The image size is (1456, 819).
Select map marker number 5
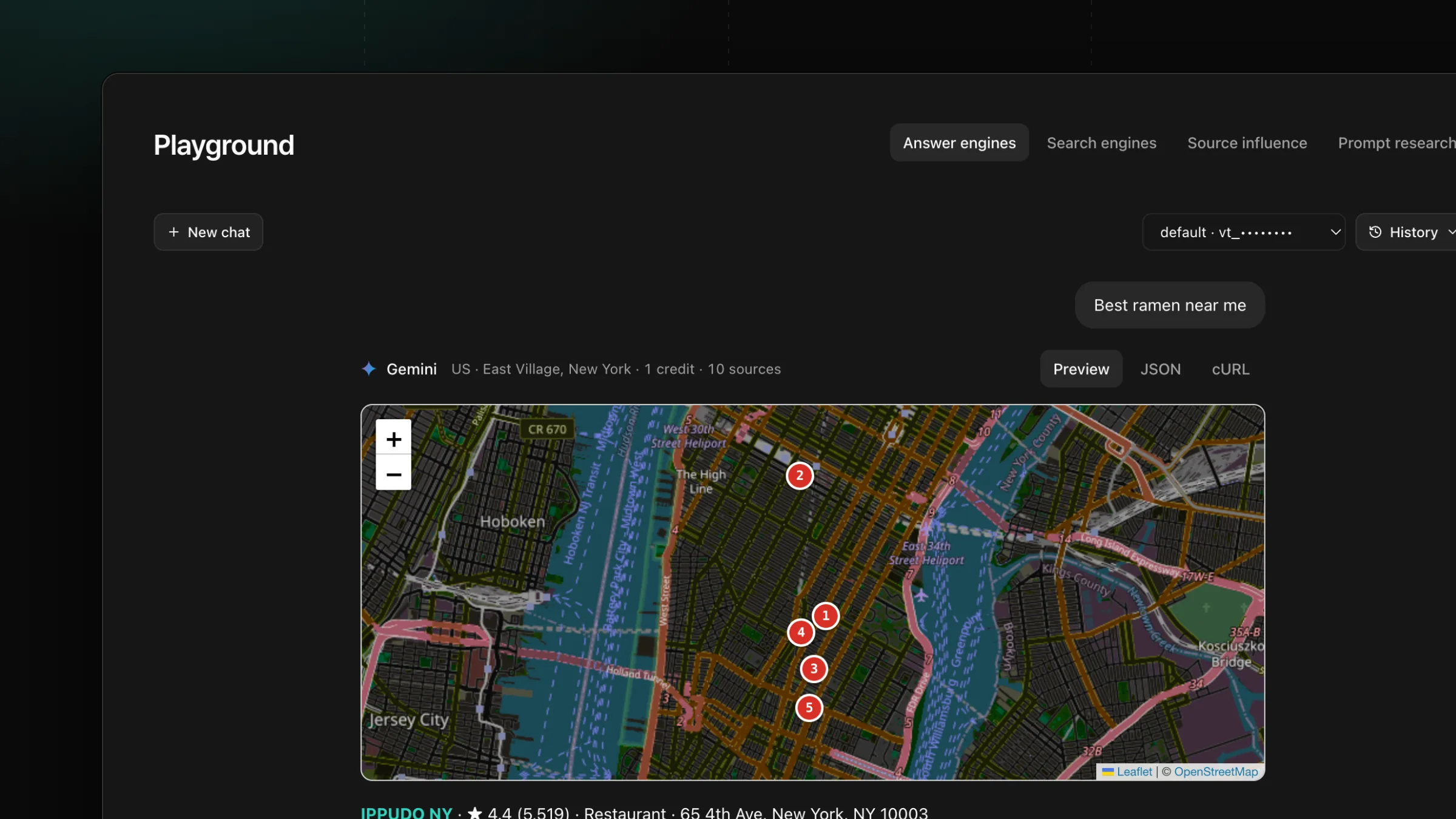[x=809, y=708]
